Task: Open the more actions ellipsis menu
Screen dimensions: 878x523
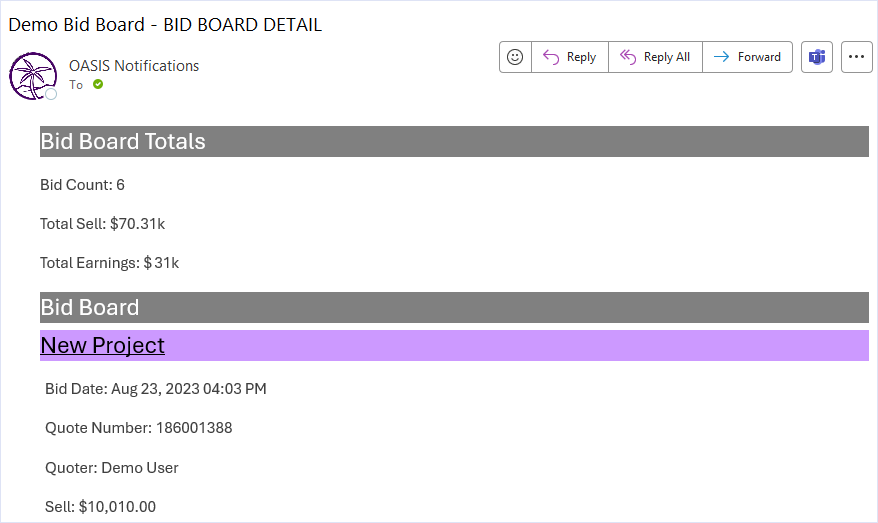Action: (856, 57)
